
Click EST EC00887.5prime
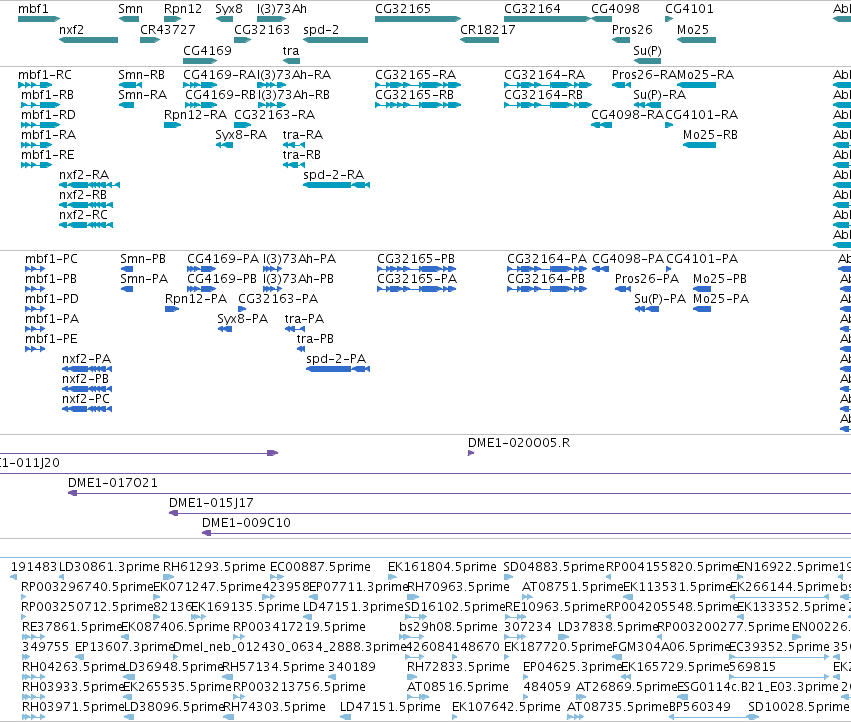[x=320, y=567]
